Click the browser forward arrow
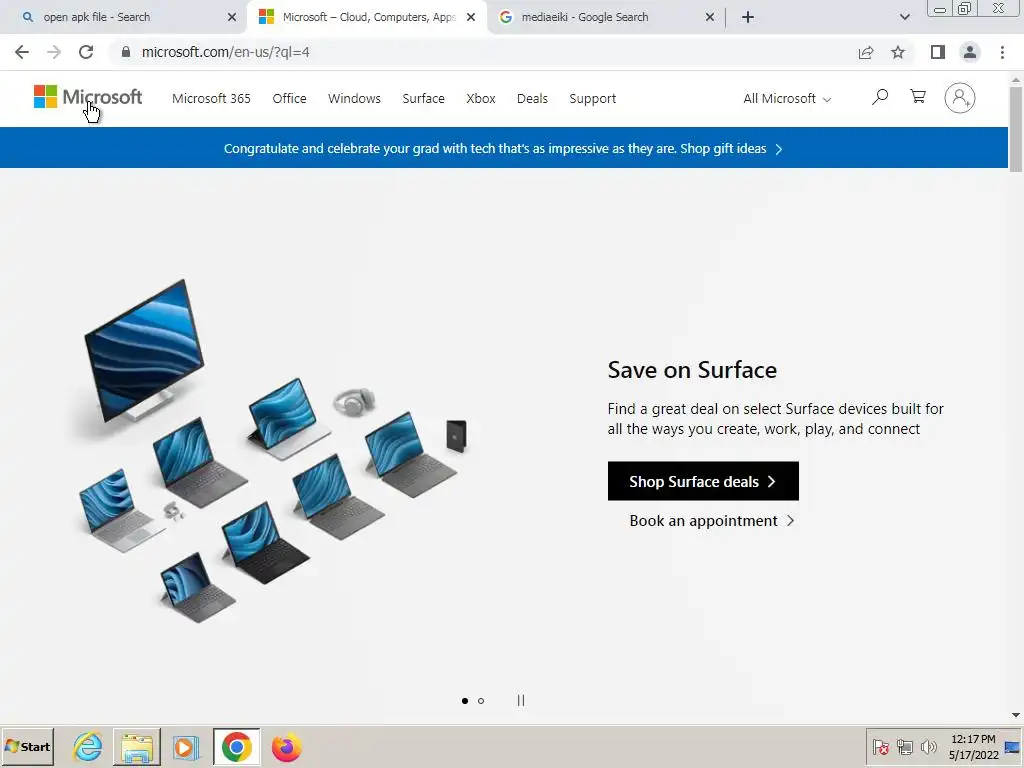 pyautogui.click(x=54, y=52)
